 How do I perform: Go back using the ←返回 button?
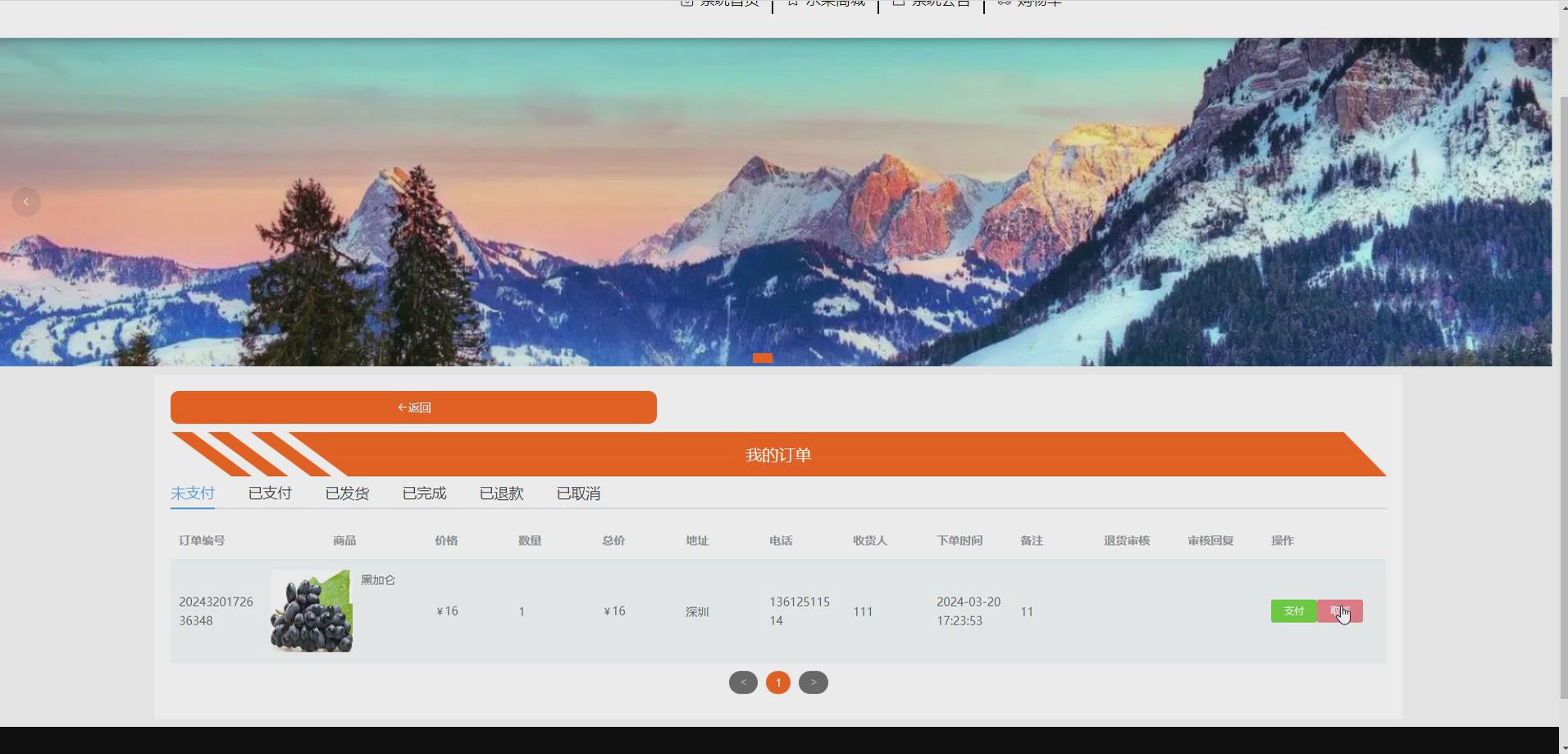click(x=413, y=407)
